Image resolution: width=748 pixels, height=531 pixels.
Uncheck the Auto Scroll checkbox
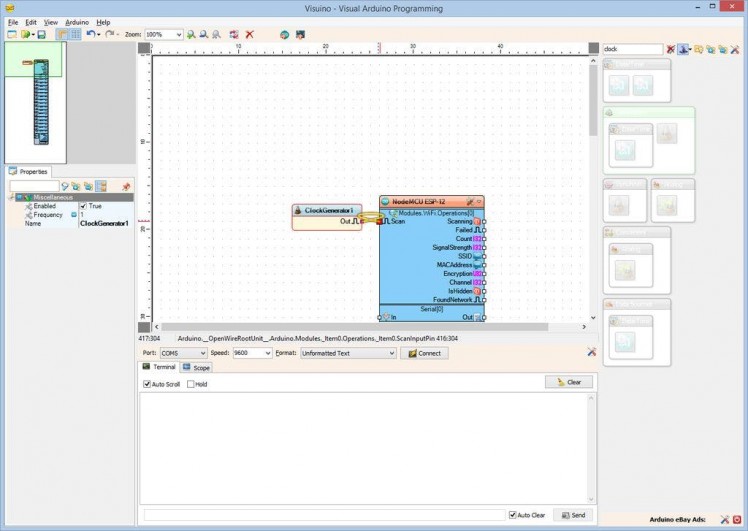pyautogui.click(x=147, y=384)
